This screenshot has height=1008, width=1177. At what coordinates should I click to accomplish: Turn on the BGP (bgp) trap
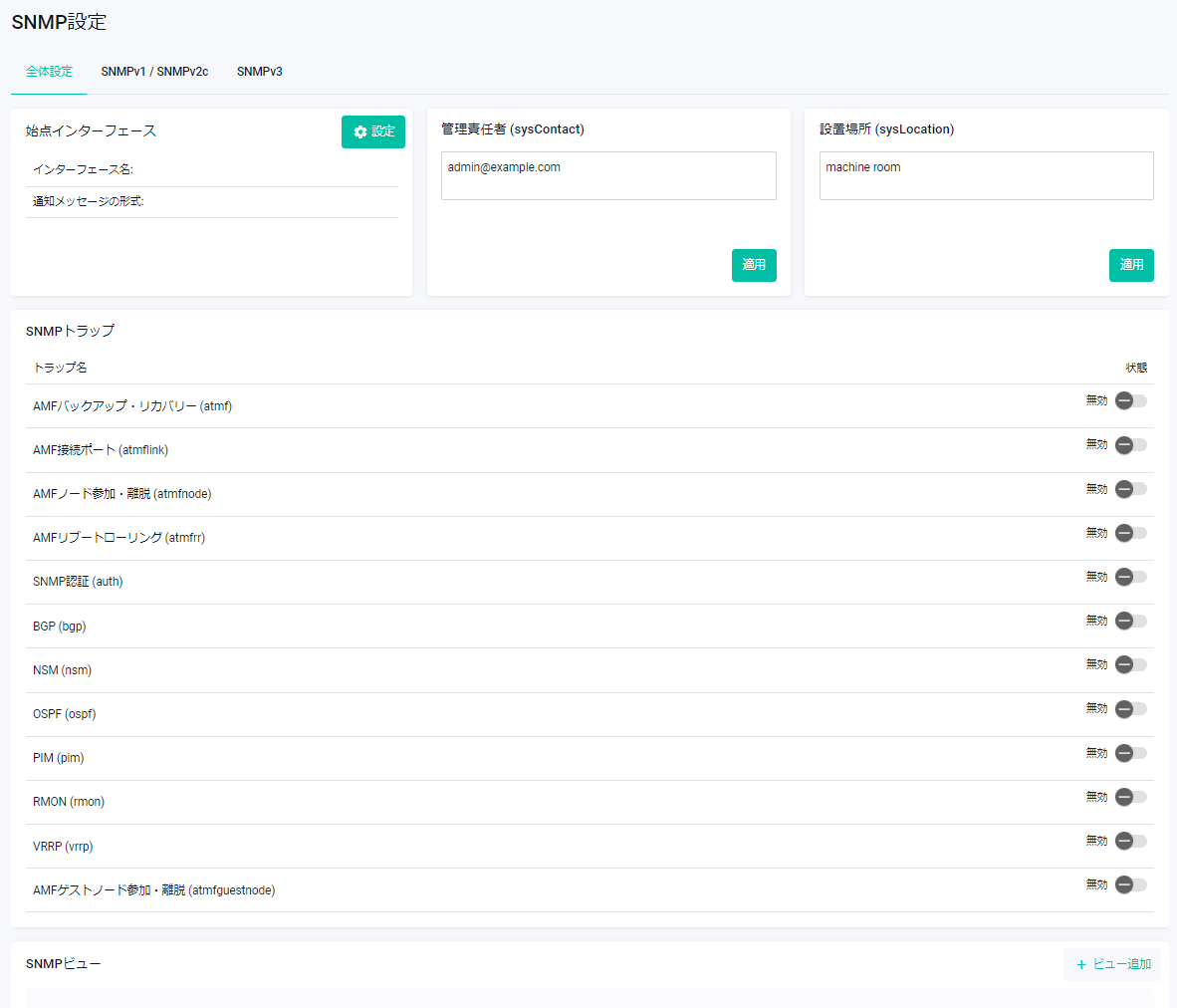[1130, 621]
